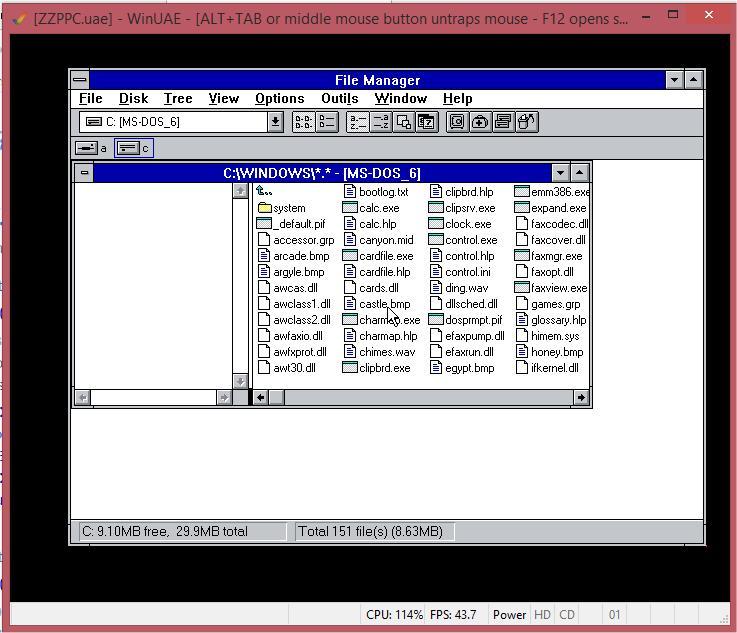Select accessor.grp

coord(296,240)
